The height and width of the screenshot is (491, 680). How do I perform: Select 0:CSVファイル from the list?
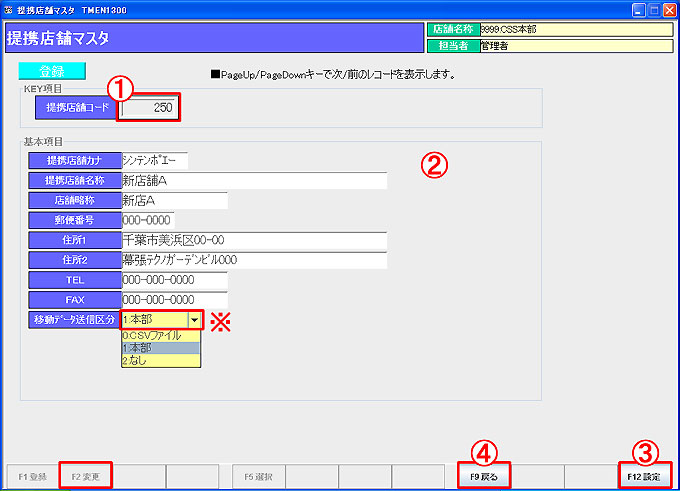click(x=161, y=335)
